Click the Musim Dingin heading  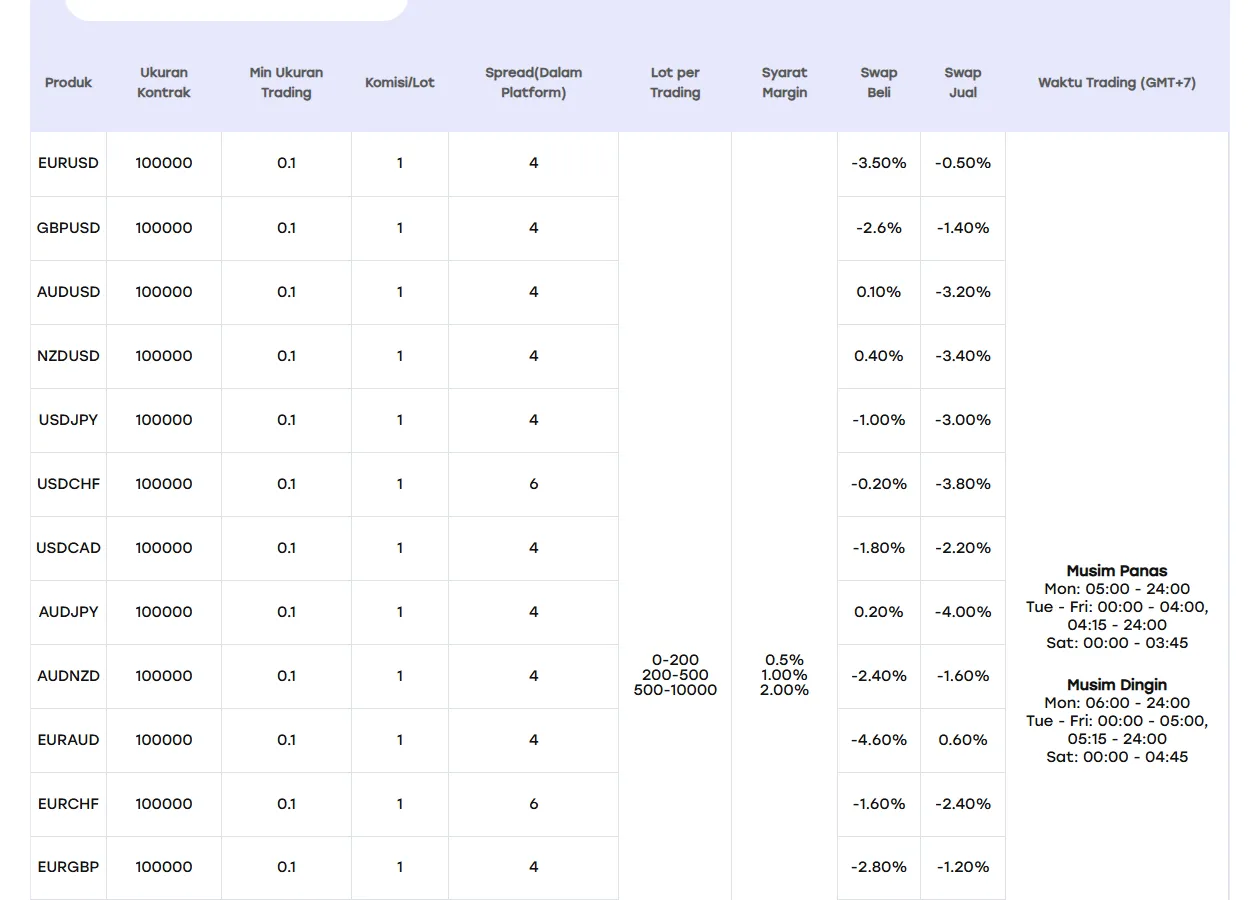tap(1117, 685)
